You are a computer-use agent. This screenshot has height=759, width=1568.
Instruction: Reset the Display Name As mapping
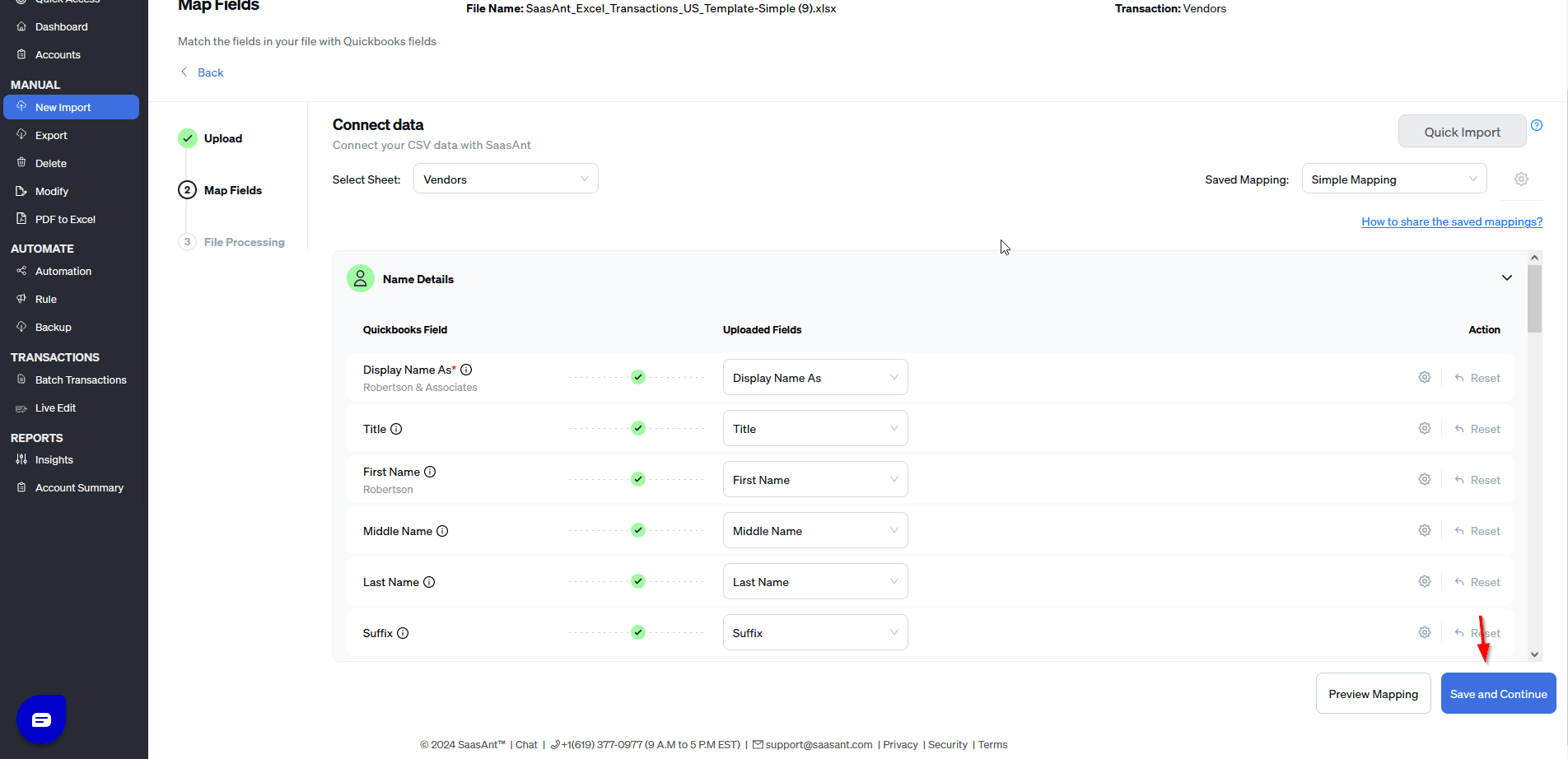(x=1477, y=378)
